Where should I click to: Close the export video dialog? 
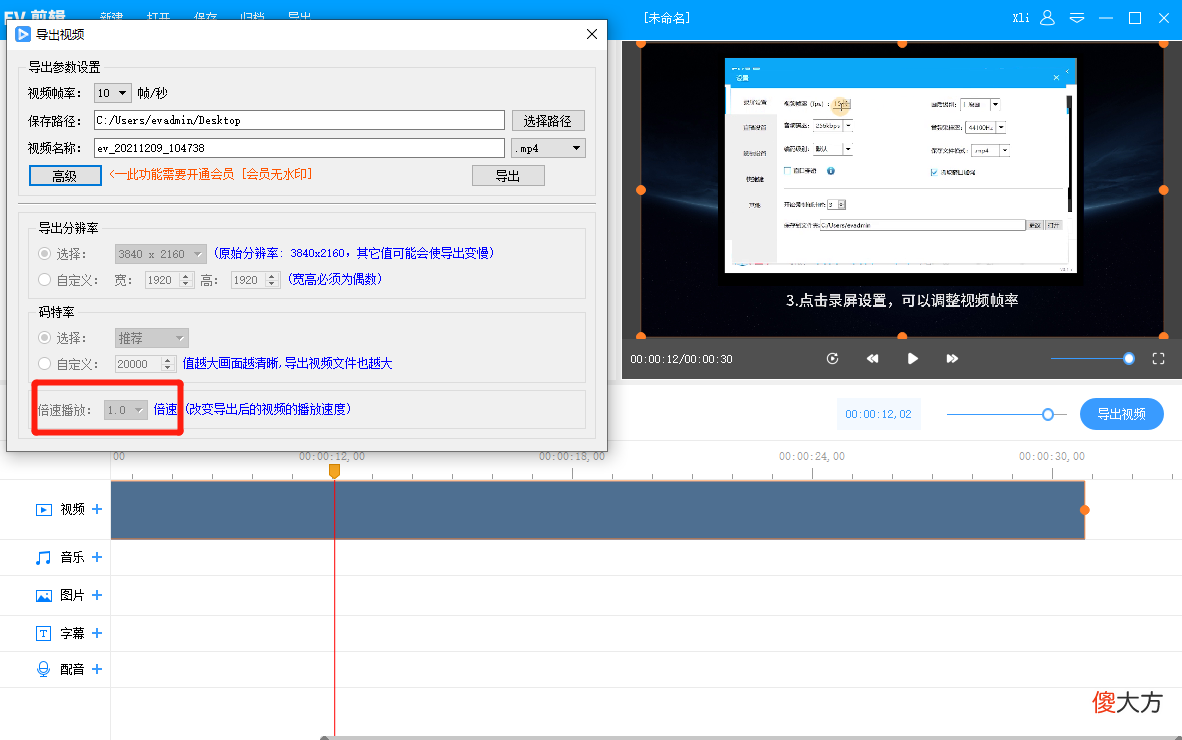pyautogui.click(x=592, y=34)
